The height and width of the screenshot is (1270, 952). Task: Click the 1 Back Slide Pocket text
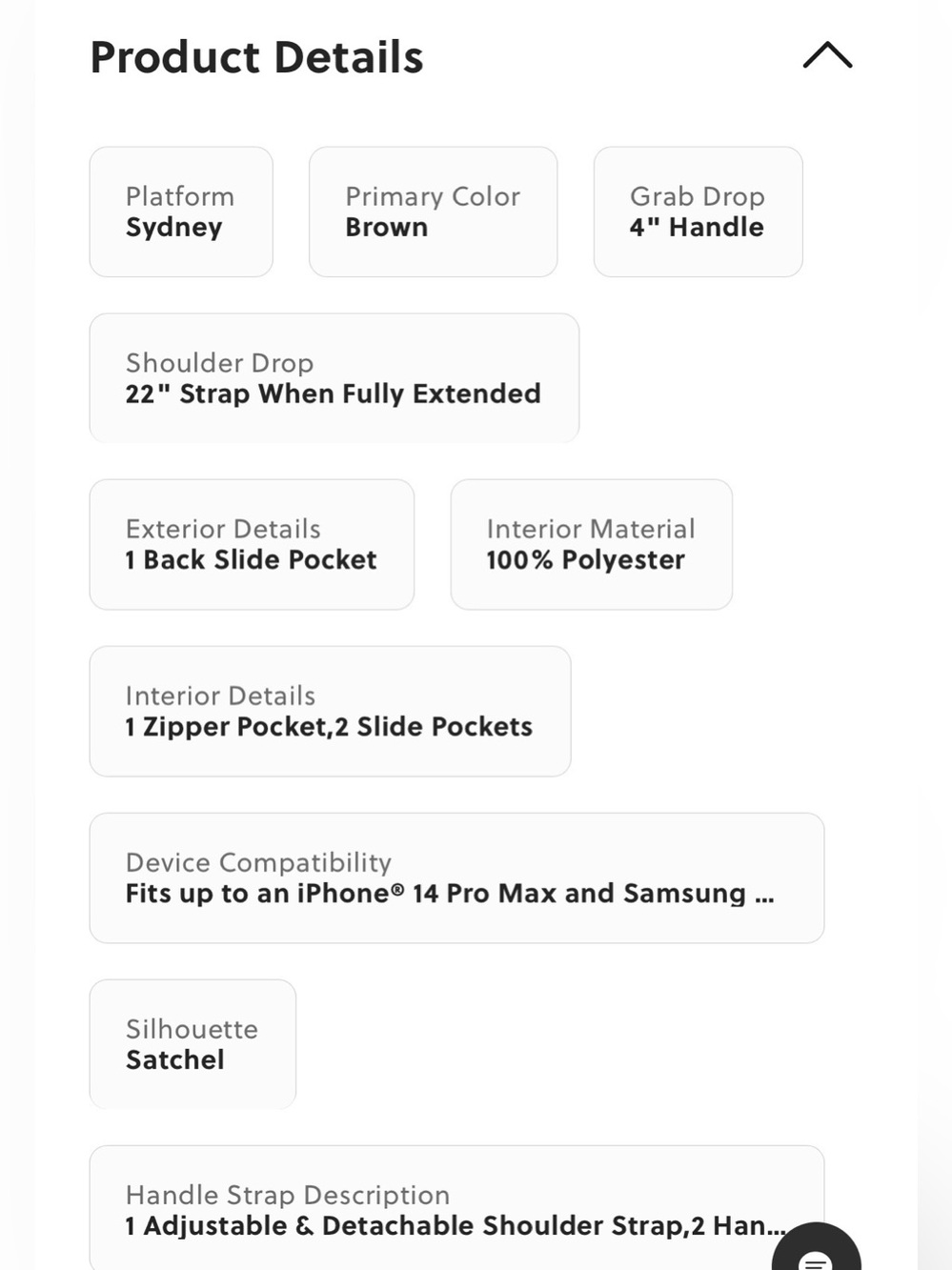(x=251, y=559)
